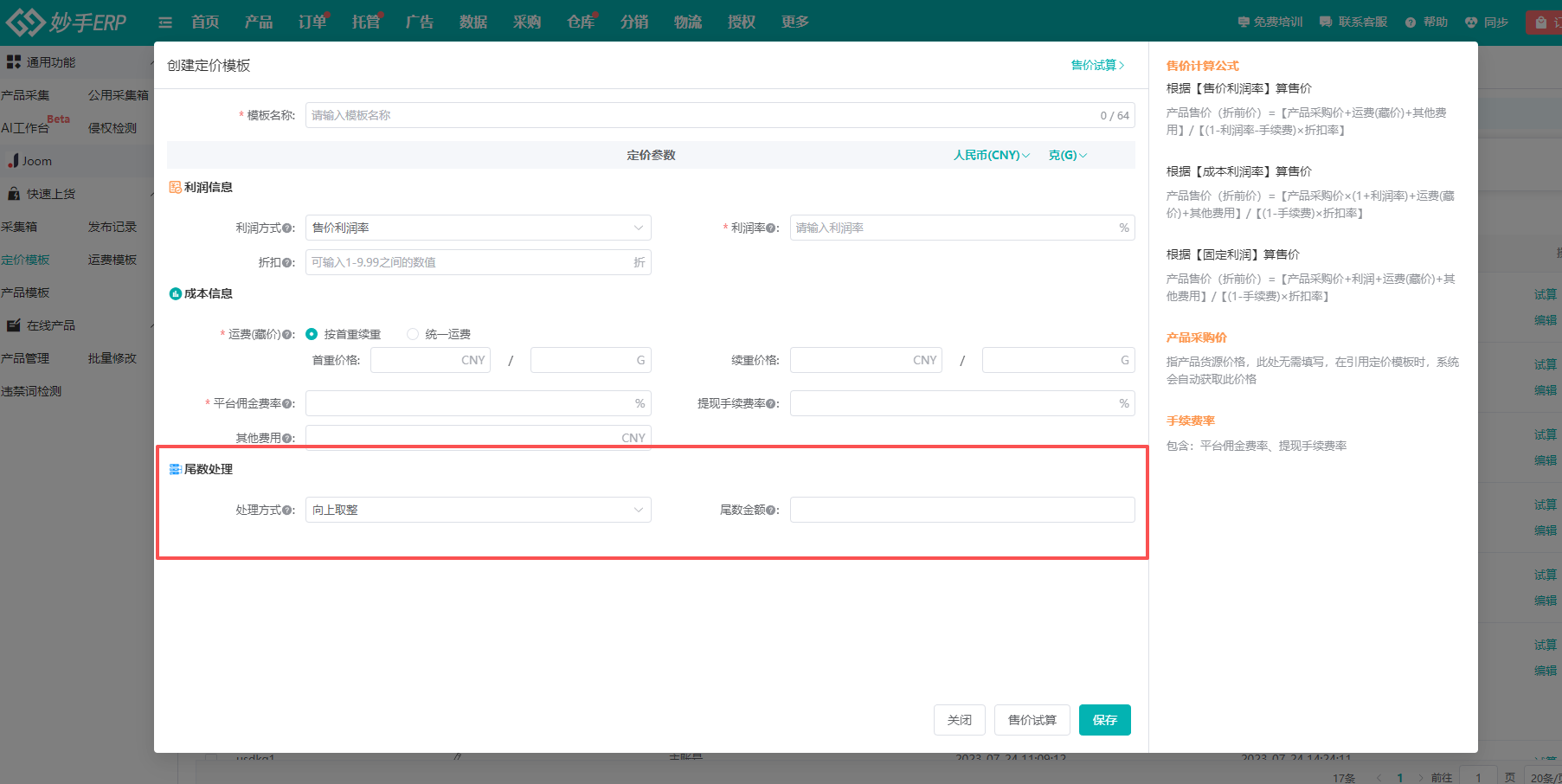Select the 统一运费 radio button

pos(412,333)
